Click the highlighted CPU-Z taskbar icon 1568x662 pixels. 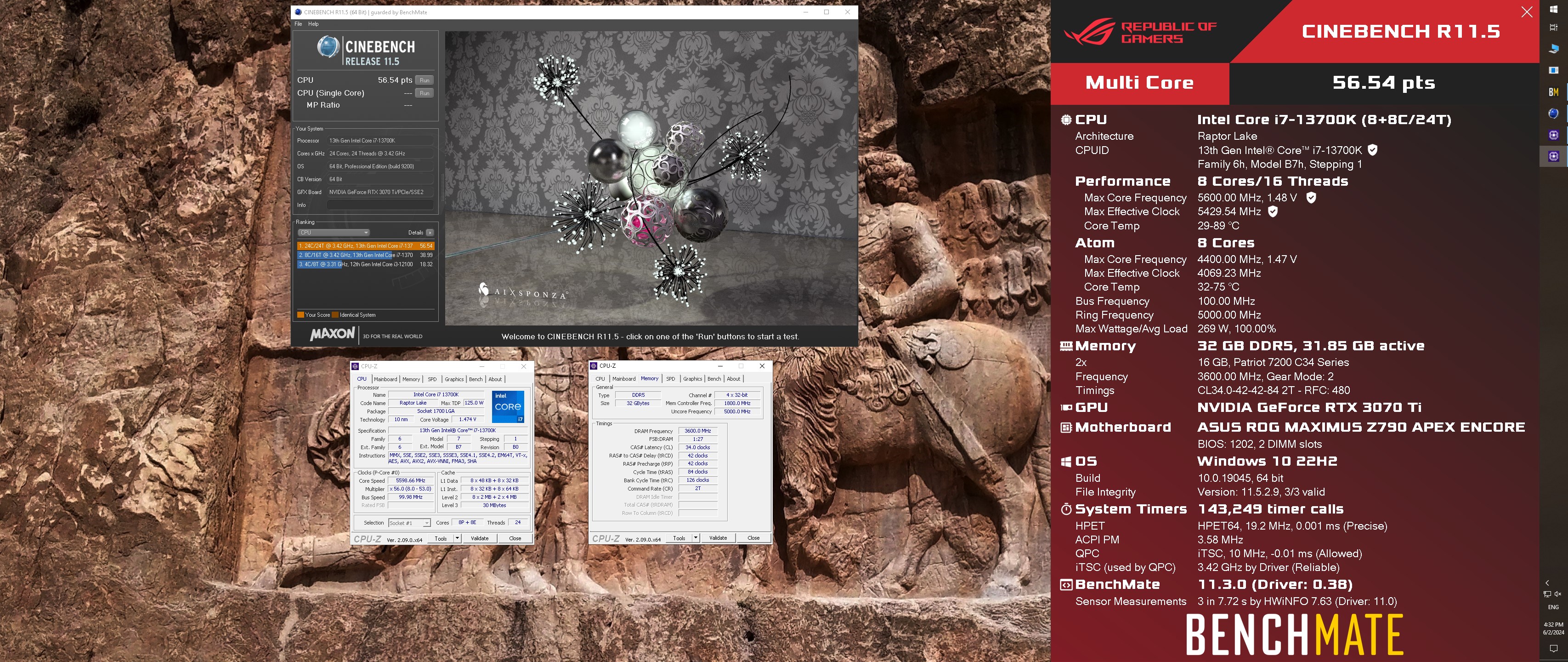[1553, 156]
